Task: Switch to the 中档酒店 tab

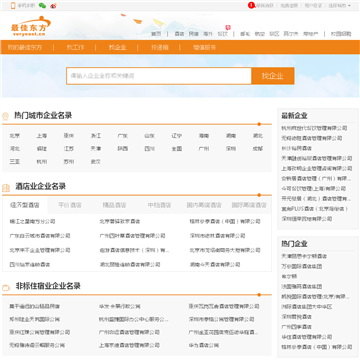Action: [x=159, y=205]
